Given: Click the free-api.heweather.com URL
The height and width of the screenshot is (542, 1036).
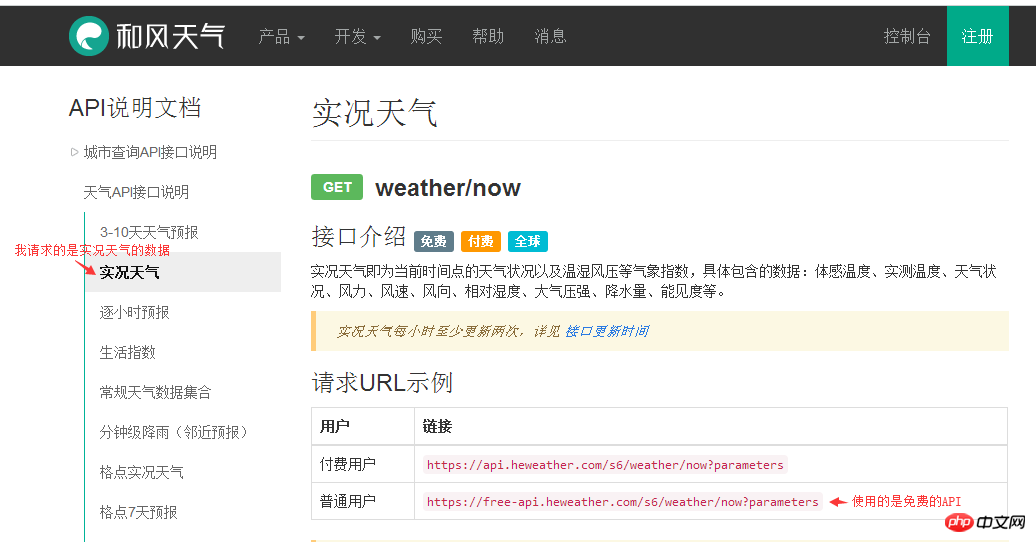Looking at the screenshot, I should [622, 502].
